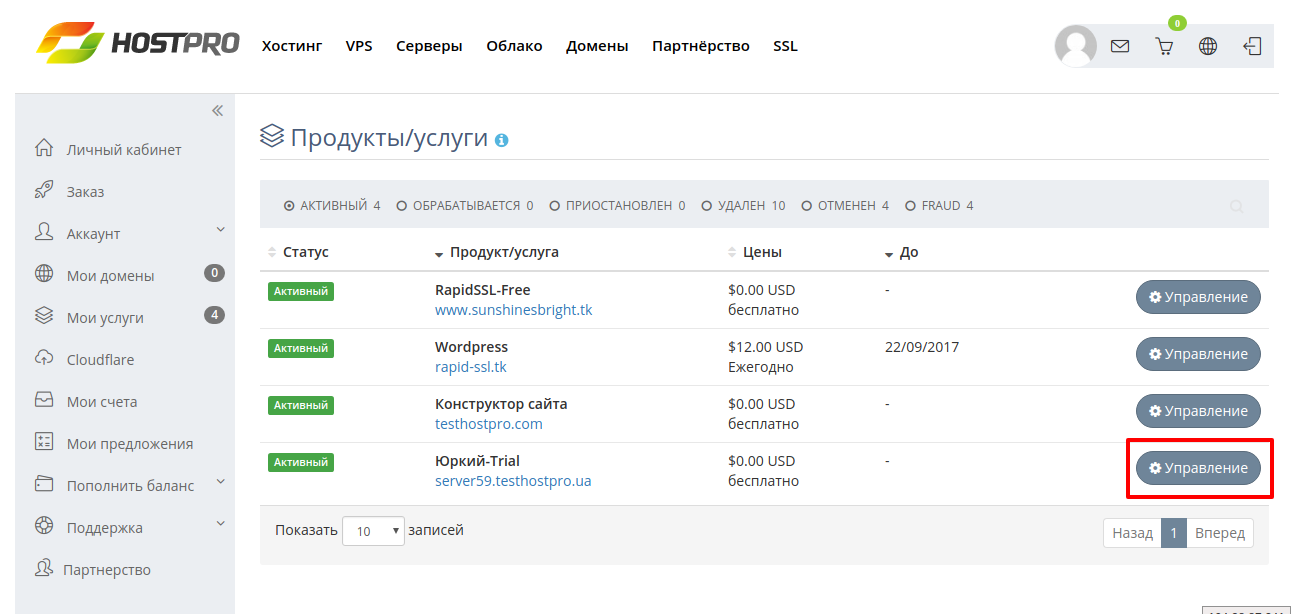Screen dimensions: 1304x614
Task: Select the FRAUD 4 filter
Action: [x=939, y=206]
